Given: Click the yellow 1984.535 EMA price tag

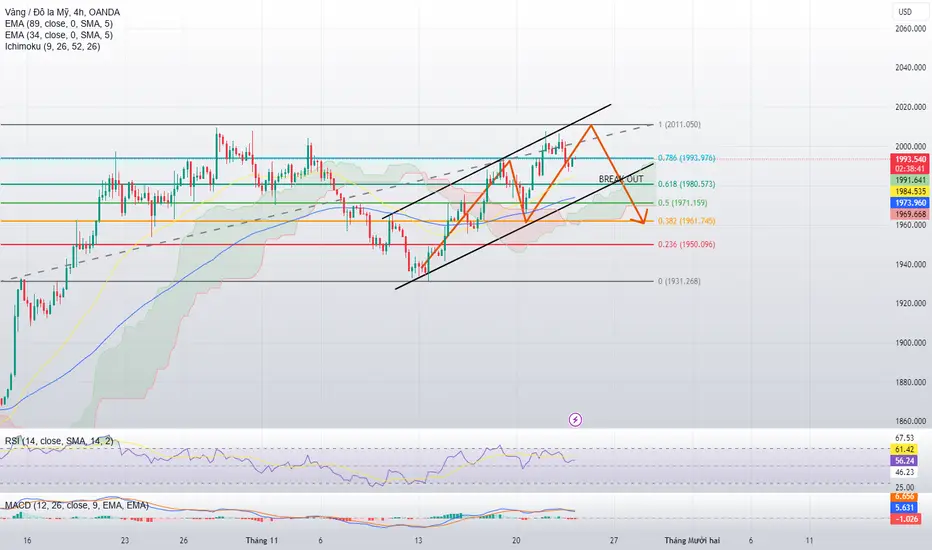Looking at the screenshot, I should tap(910, 191).
